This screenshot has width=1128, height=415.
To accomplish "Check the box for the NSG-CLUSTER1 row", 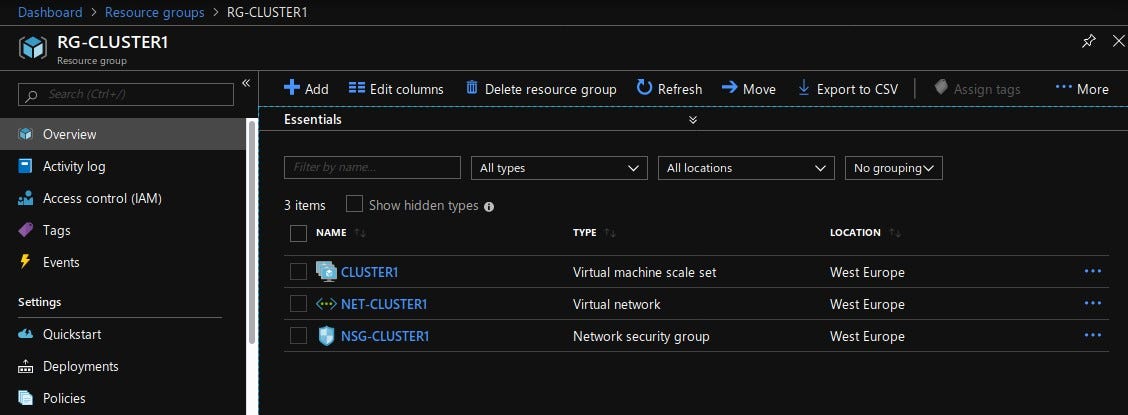I will (299, 336).
